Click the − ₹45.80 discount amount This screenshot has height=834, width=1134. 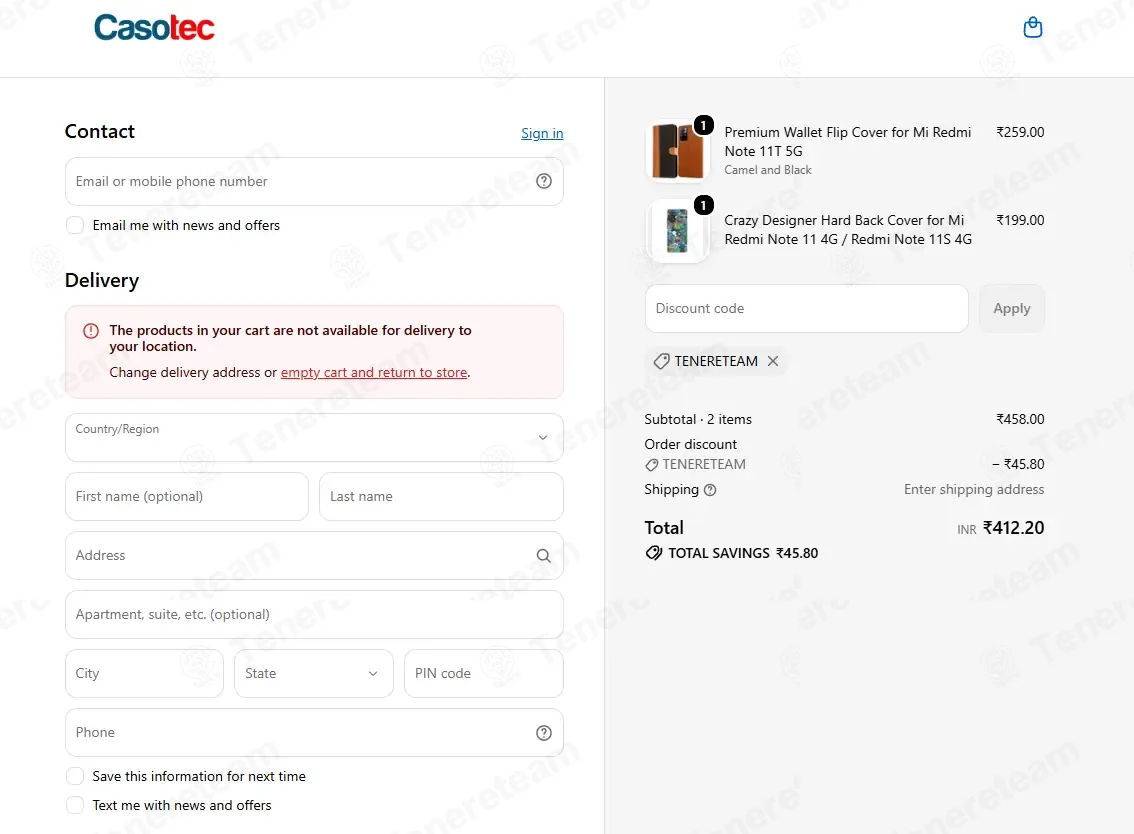pyautogui.click(x=1018, y=464)
